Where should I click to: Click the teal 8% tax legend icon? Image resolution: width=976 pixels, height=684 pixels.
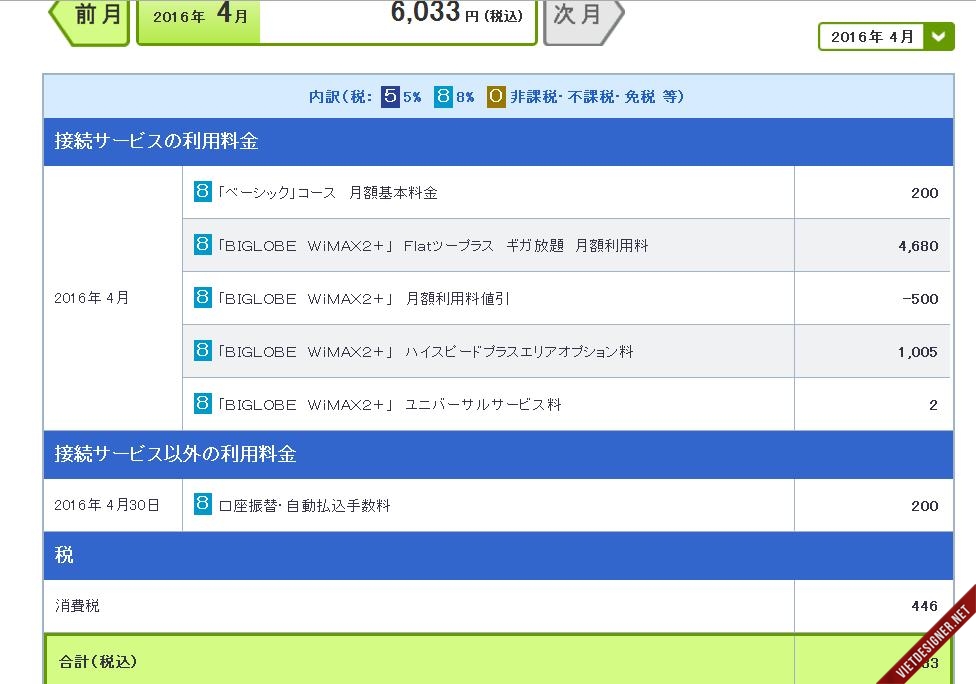point(443,96)
